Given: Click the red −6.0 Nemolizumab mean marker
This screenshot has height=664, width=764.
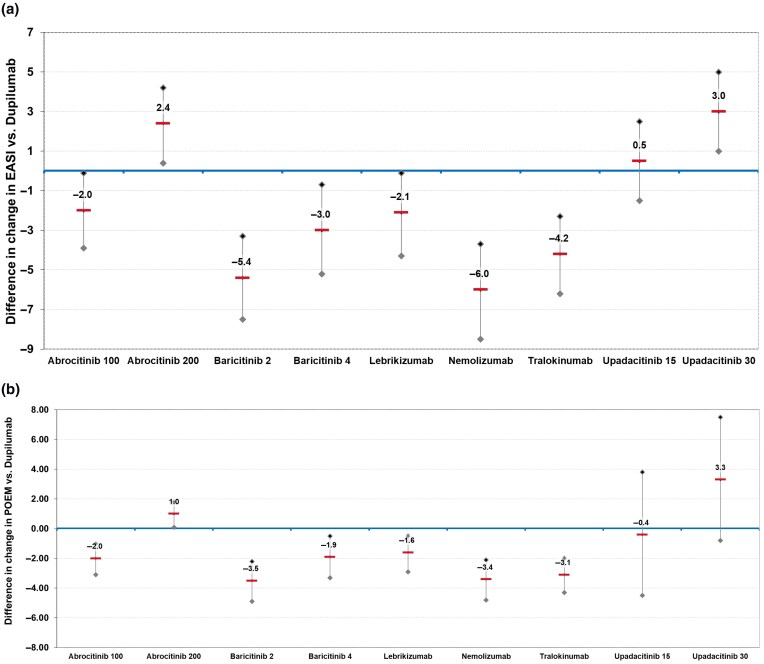Looking at the screenshot, I should [481, 289].
